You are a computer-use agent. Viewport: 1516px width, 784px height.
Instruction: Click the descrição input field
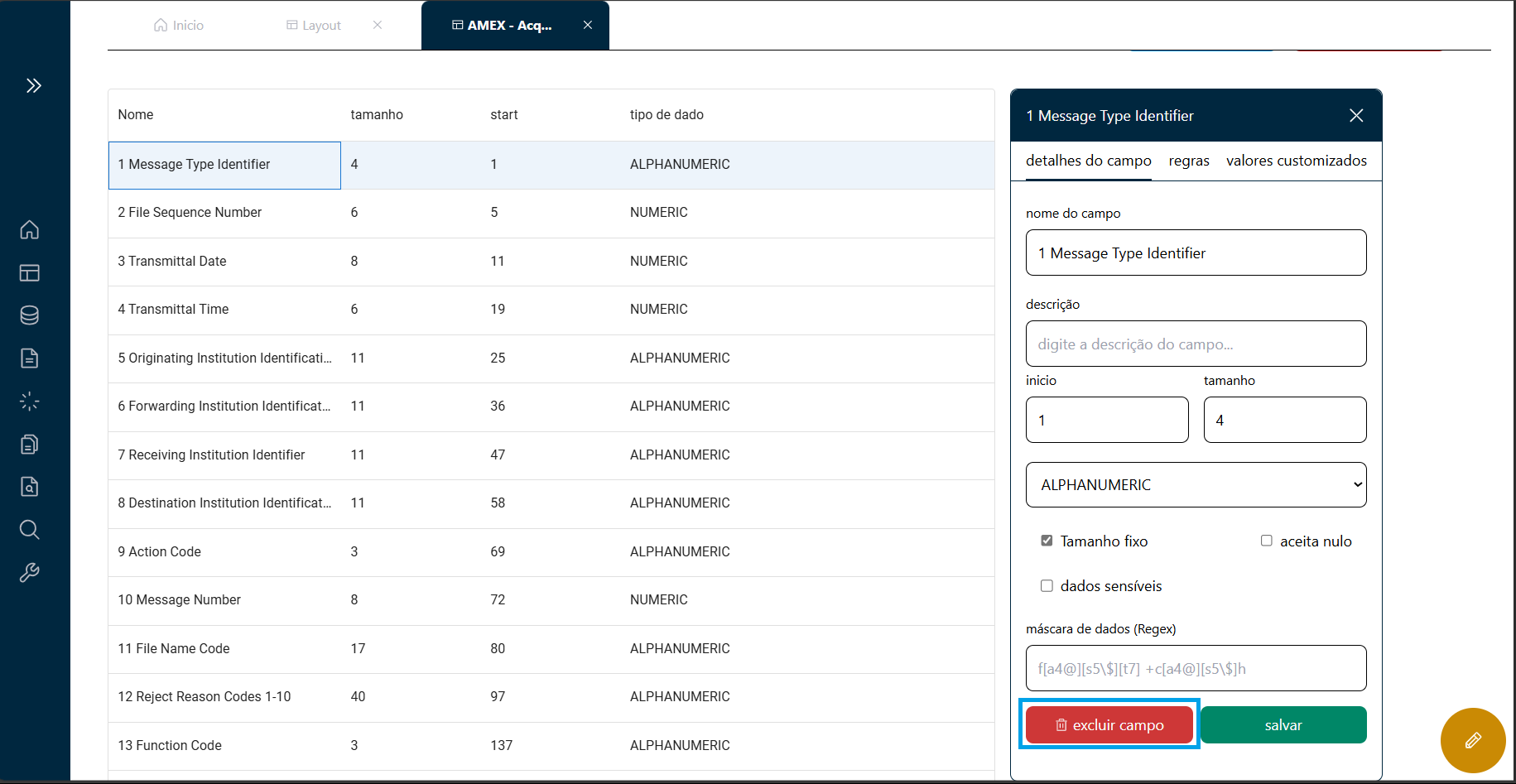[x=1196, y=344]
